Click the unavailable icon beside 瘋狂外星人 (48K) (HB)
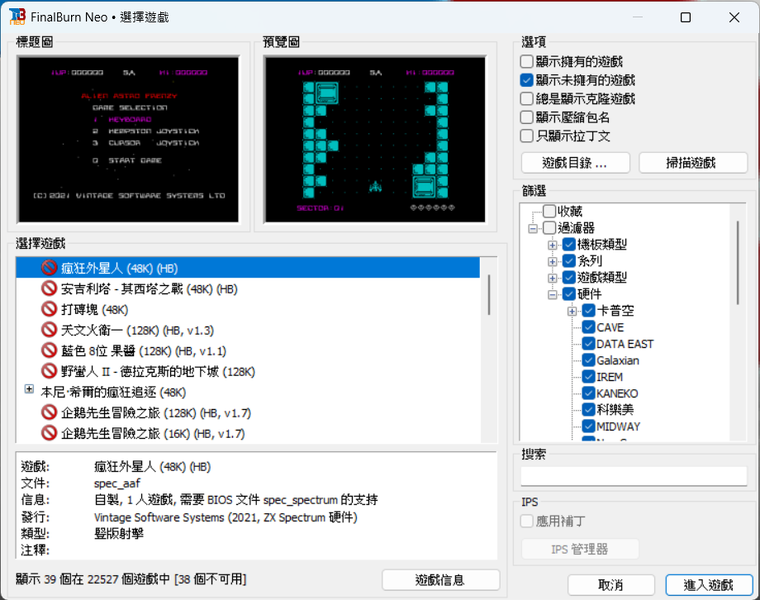The width and height of the screenshot is (760, 600). pos(49,268)
